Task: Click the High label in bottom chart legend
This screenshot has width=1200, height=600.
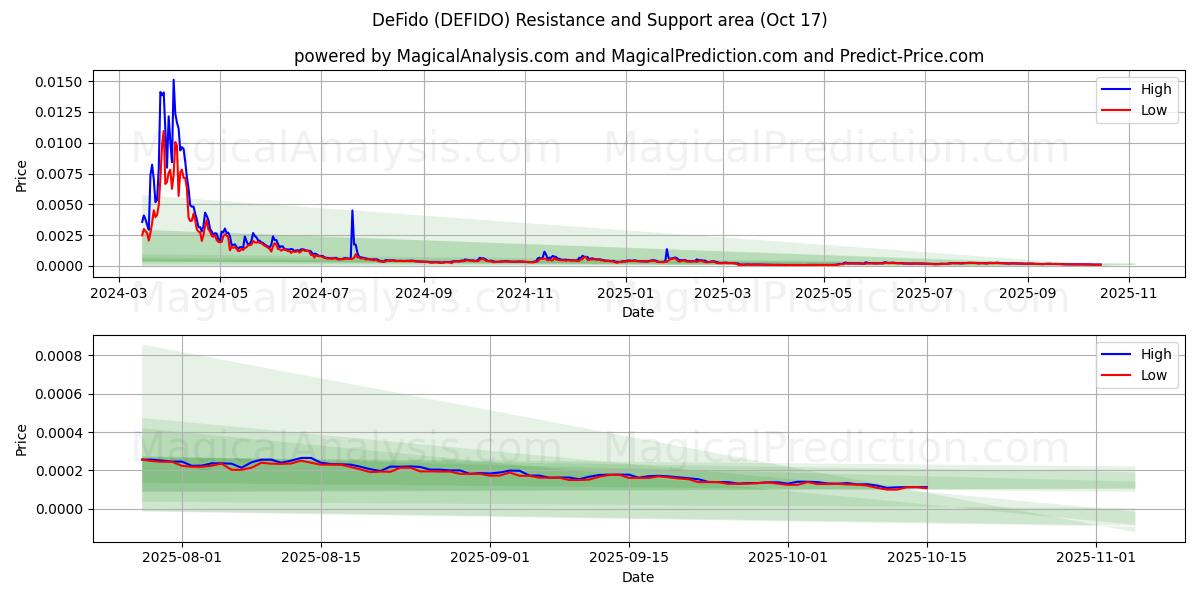Action: [x=1155, y=354]
